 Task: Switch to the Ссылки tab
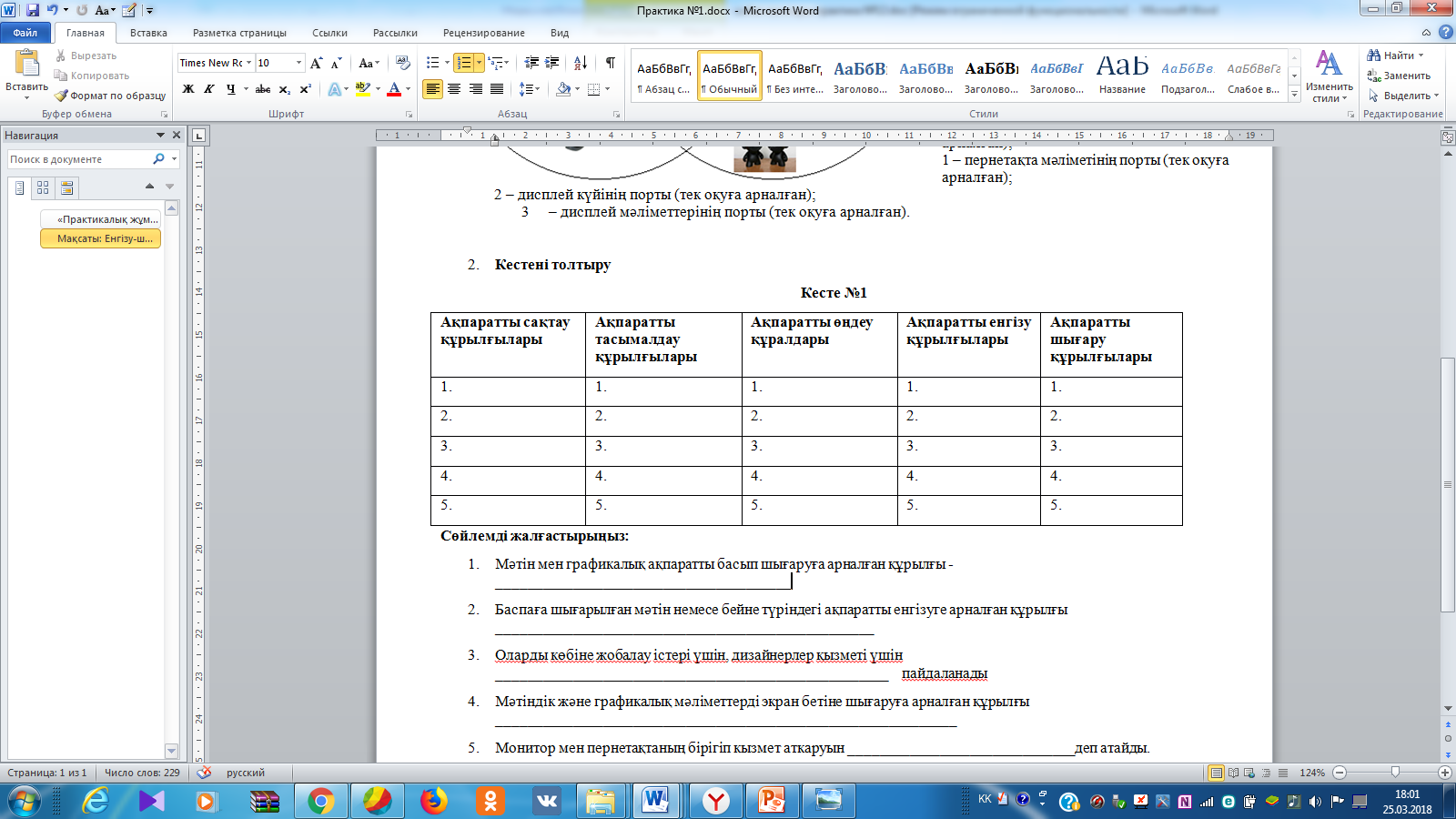(x=329, y=33)
